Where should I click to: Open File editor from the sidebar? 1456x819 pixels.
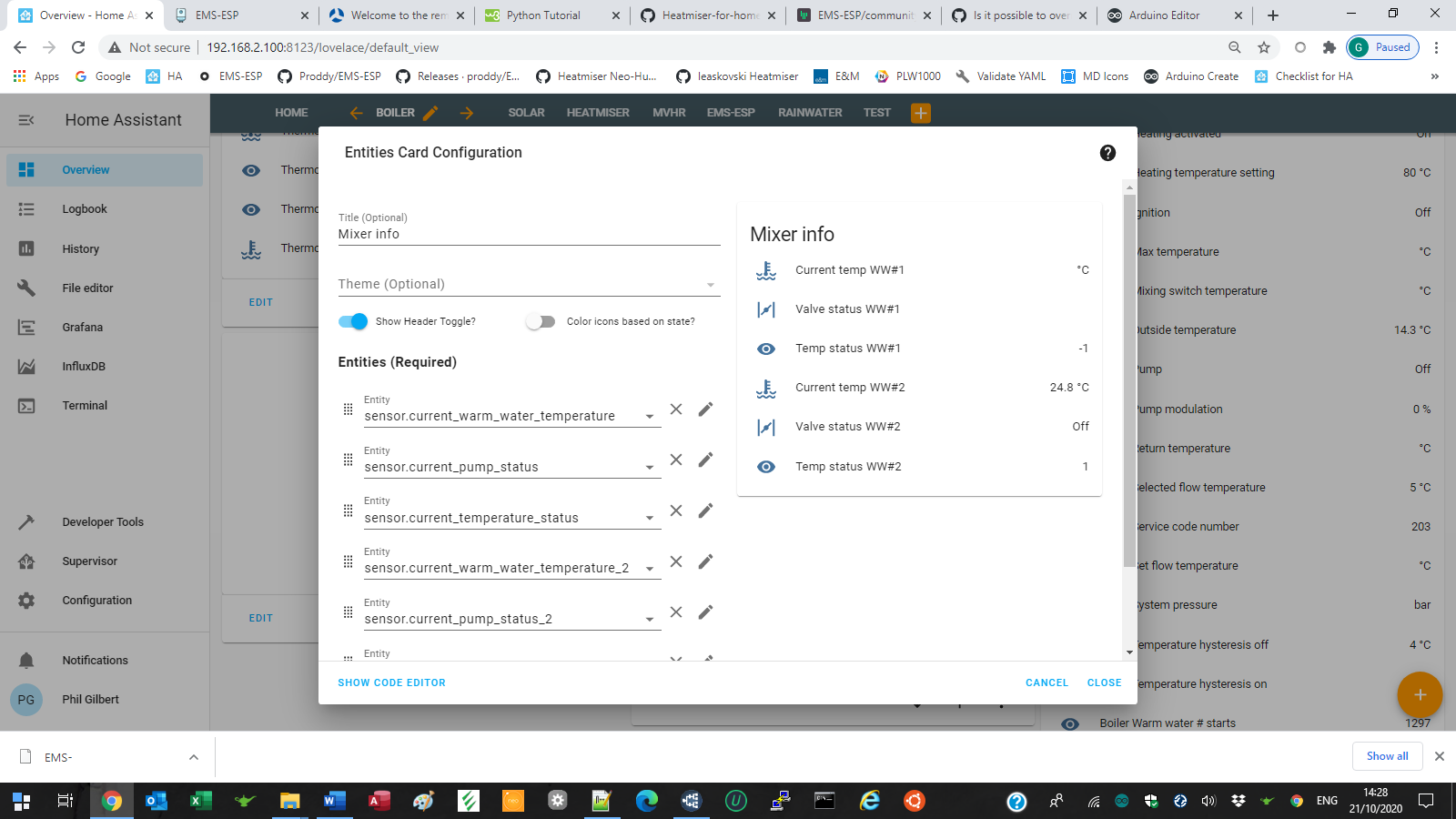tap(105, 288)
